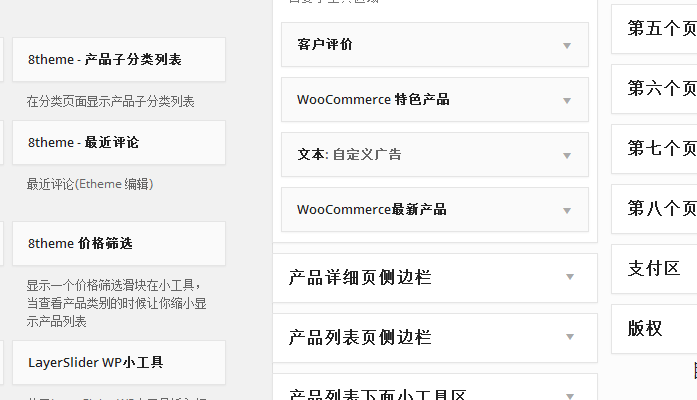
Task: Expand the 文本: 自定义广告 widget arrow
Action: pyautogui.click(x=567, y=156)
